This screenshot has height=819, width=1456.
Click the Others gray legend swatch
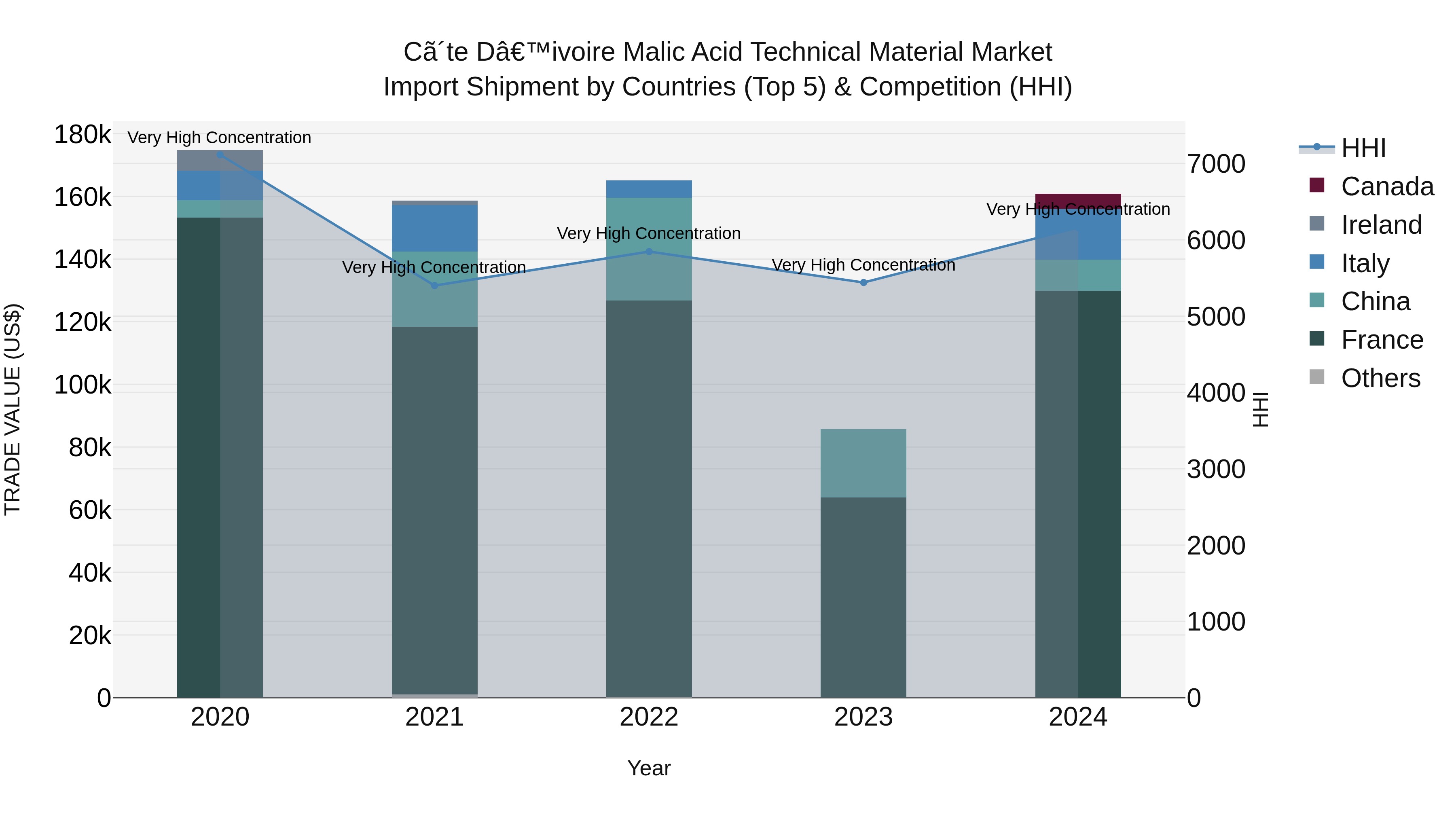(x=1317, y=377)
